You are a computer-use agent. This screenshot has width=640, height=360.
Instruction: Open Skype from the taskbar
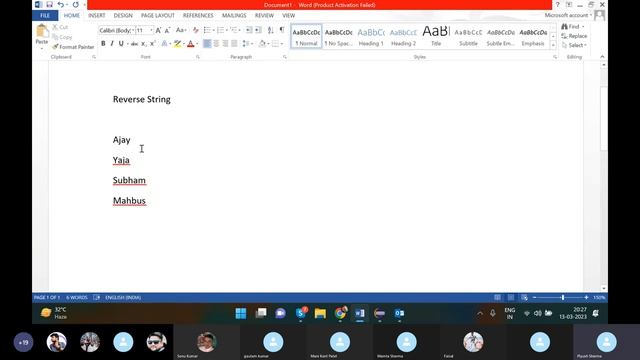[301, 313]
